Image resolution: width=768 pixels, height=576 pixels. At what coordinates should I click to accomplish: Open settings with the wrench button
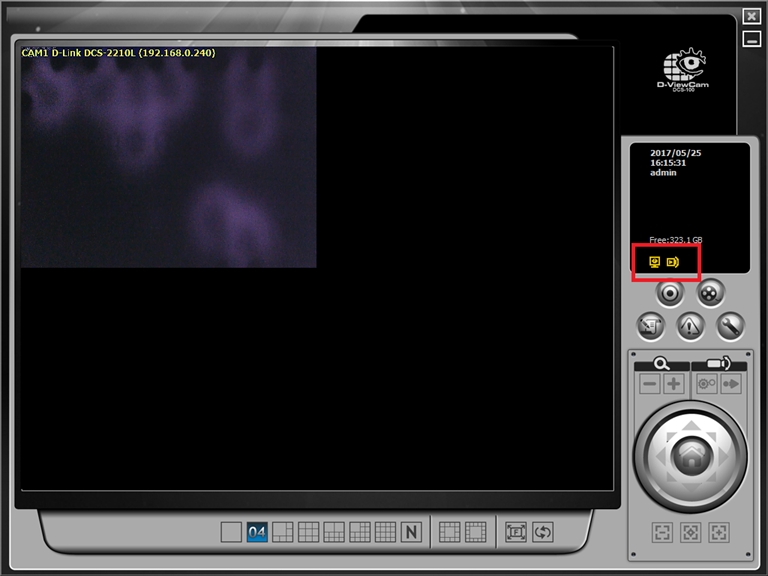pyautogui.click(x=730, y=325)
